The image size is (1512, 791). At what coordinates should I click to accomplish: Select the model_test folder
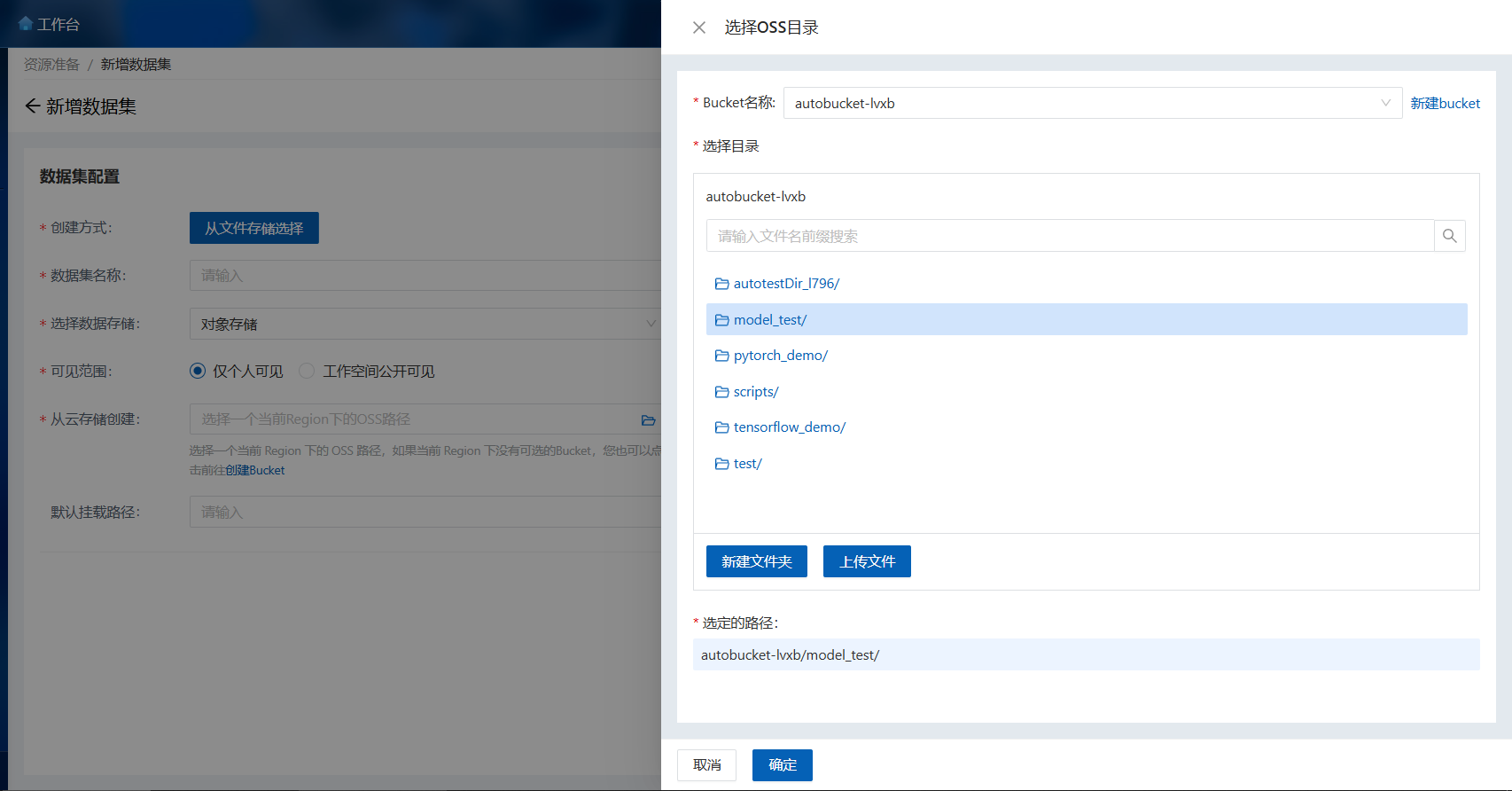pos(769,320)
